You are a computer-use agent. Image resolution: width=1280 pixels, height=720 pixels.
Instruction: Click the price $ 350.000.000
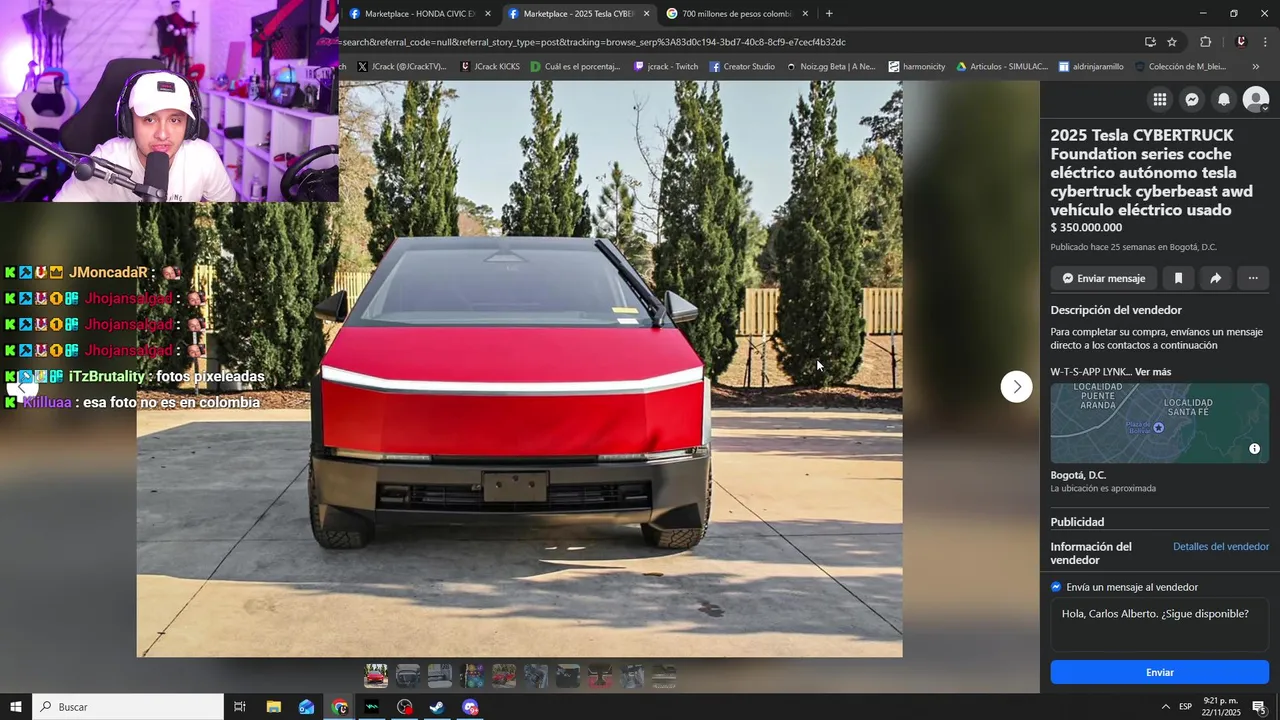pos(1086,228)
